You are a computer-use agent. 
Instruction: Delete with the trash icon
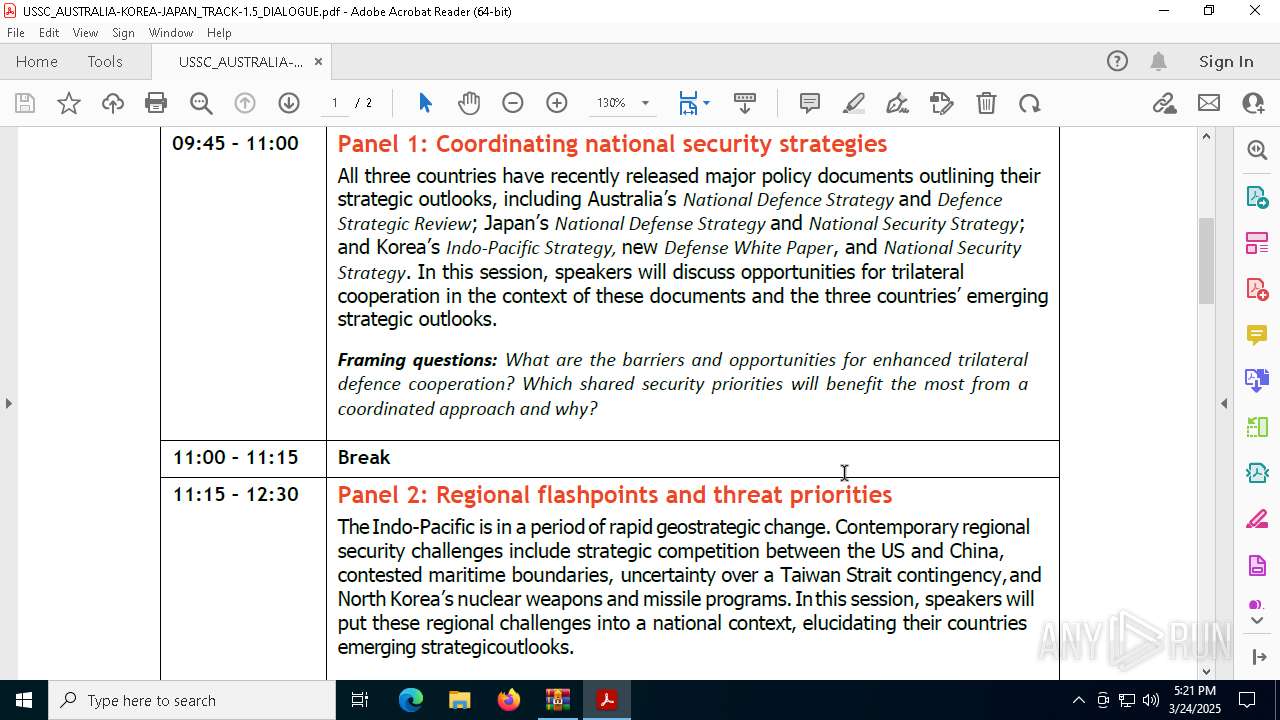coord(986,103)
